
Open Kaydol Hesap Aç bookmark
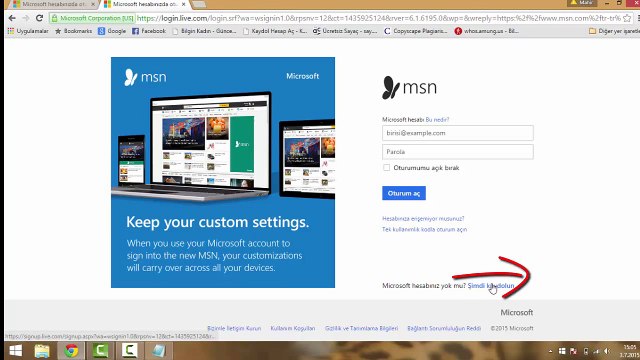[275, 31]
